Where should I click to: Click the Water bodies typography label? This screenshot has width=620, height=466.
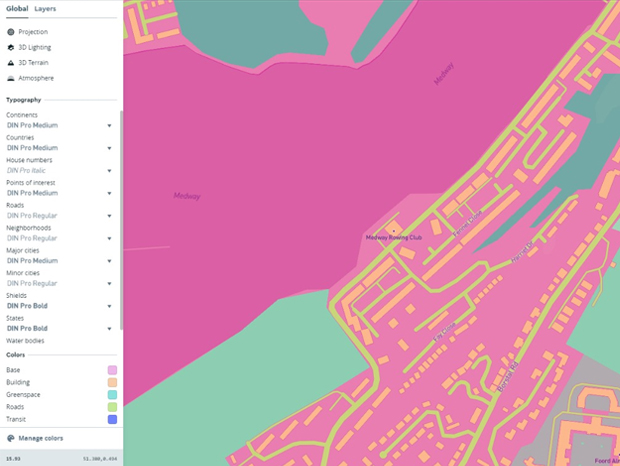25,341
